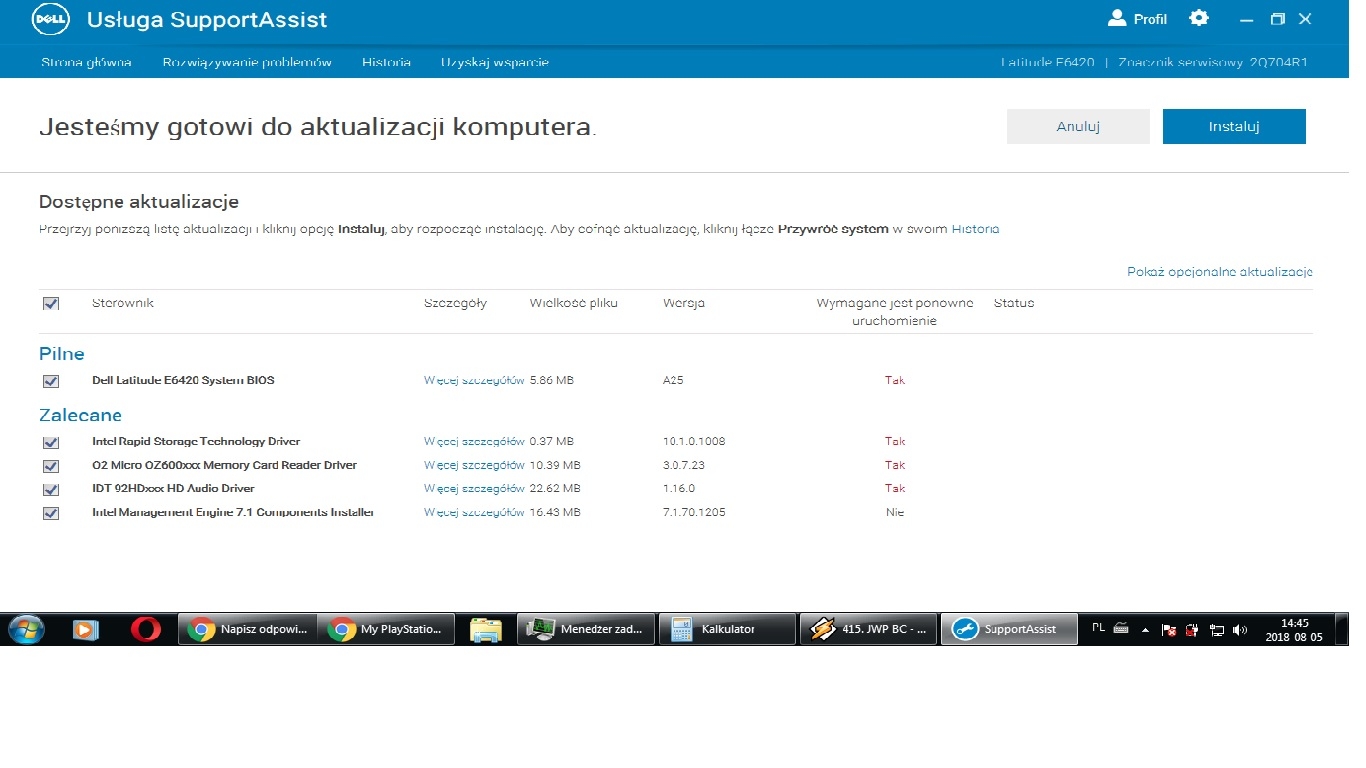Open Rozwiązywanie problemów tab
1366x768 pixels.
pos(247,62)
